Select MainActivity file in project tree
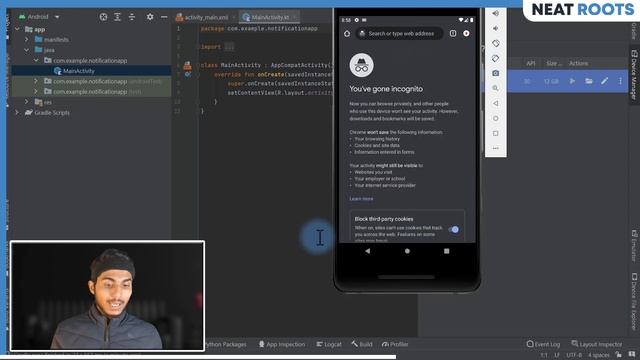 [x=79, y=71]
